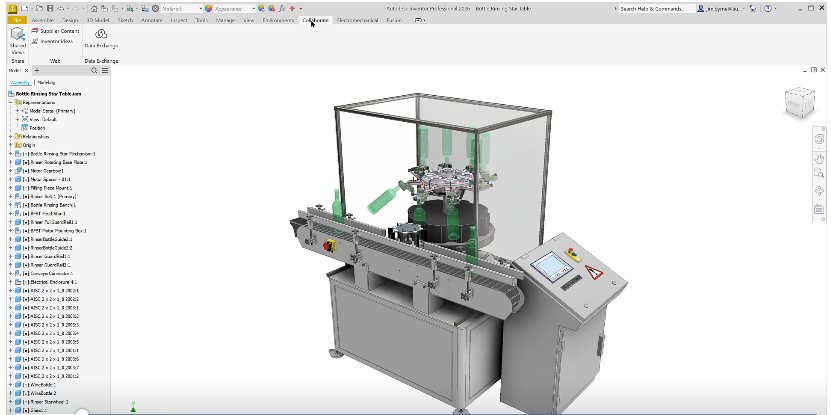Expand the Origin folder node
Image resolution: width=831 pixels, height=415 pixels.
tap(10, 145)
